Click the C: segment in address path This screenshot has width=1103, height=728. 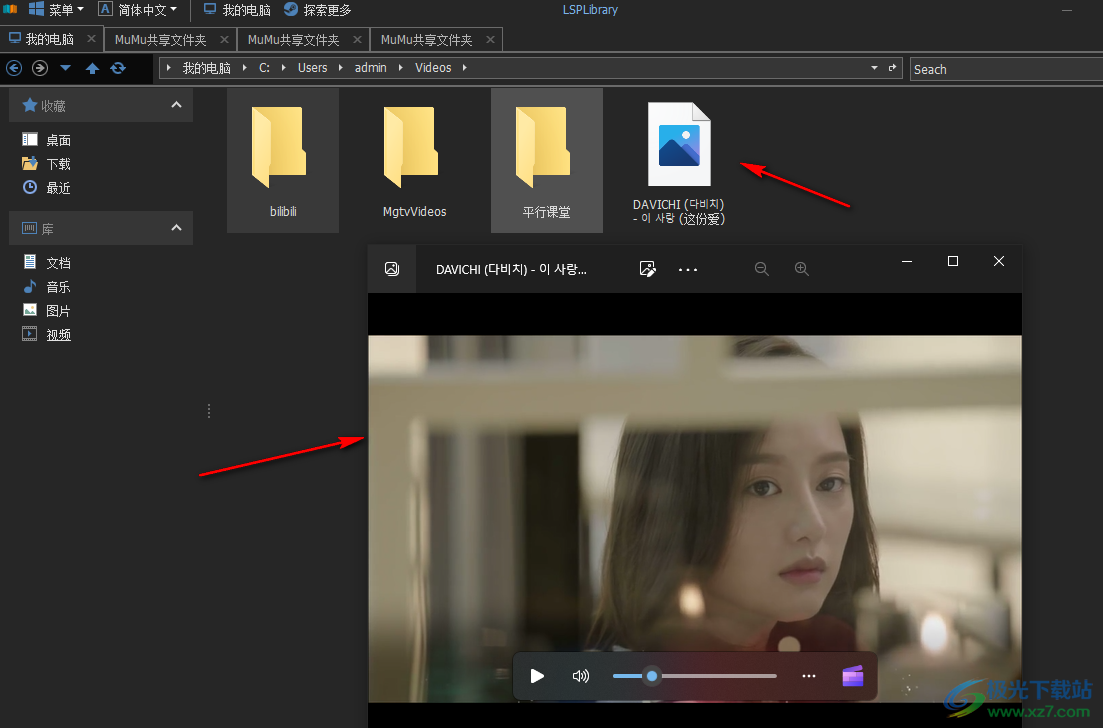point(264,68)
